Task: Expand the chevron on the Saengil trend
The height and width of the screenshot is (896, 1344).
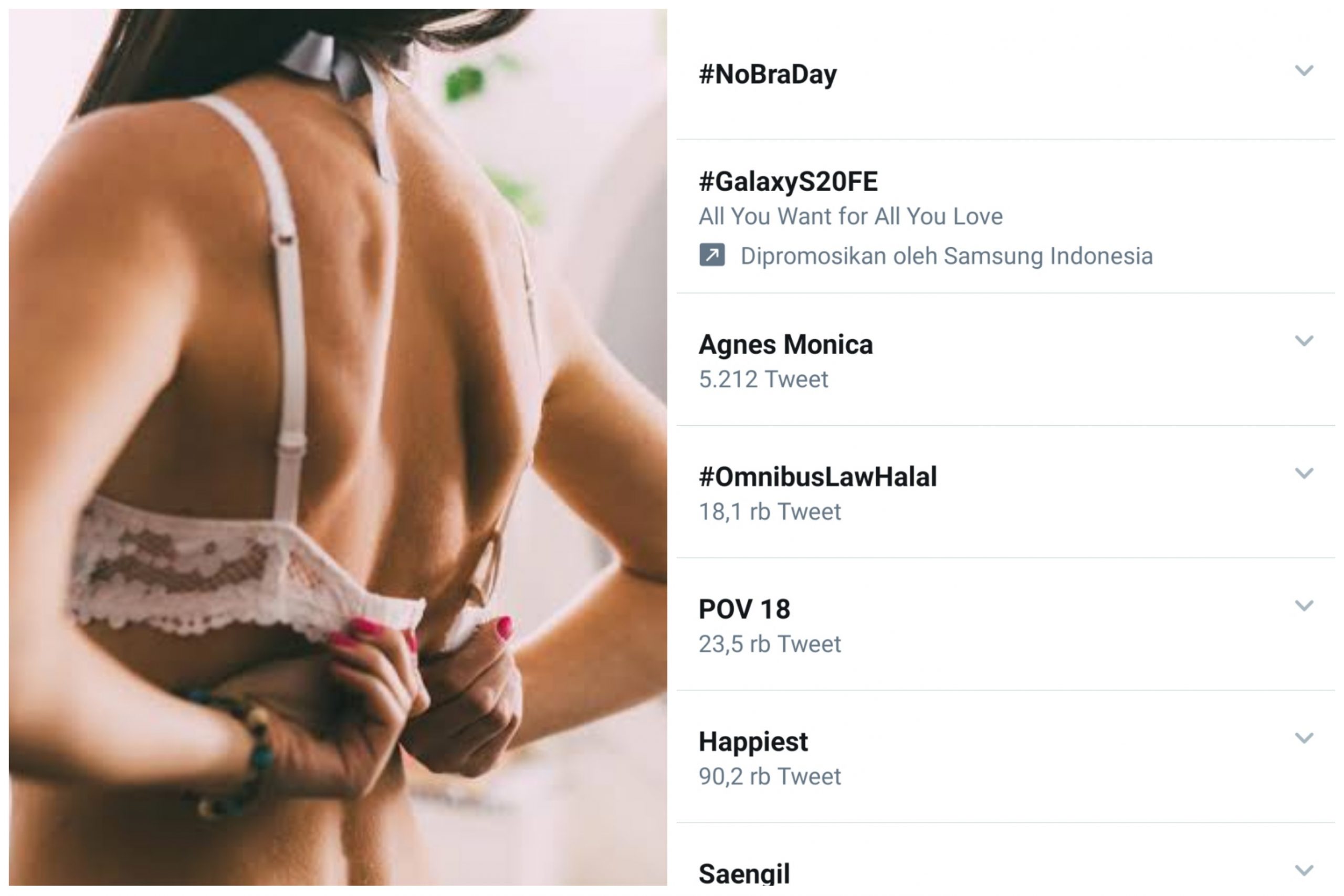Action: [x=1304, y=870]
